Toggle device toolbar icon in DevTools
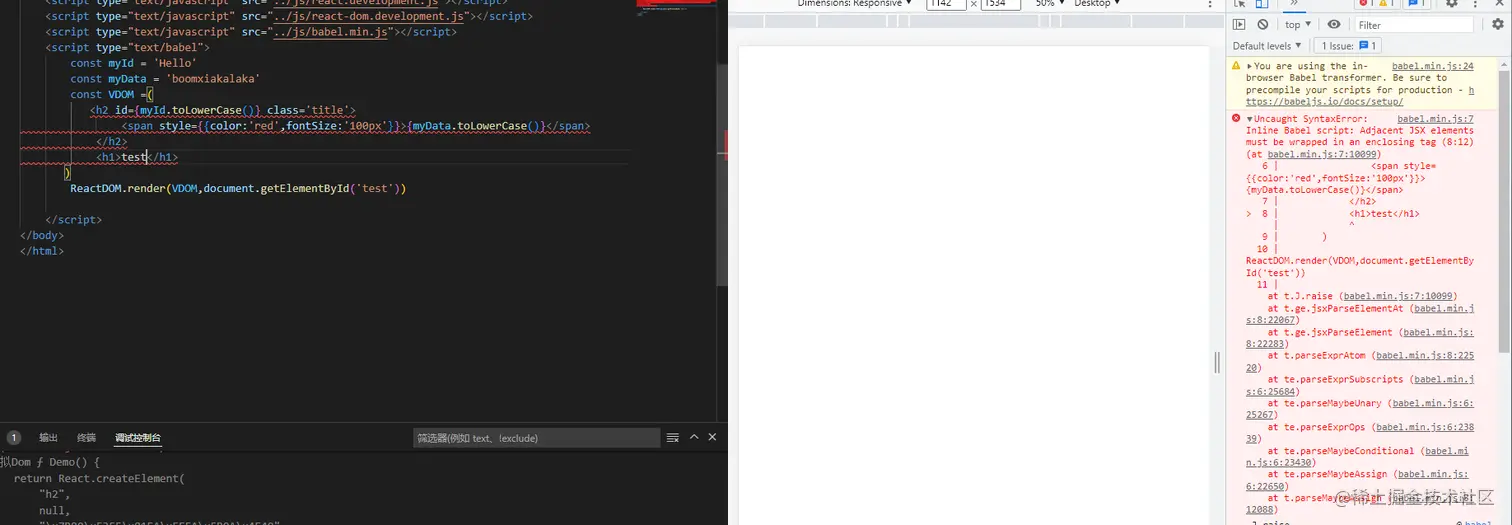1512x525 pixels. click(1262, 4)
